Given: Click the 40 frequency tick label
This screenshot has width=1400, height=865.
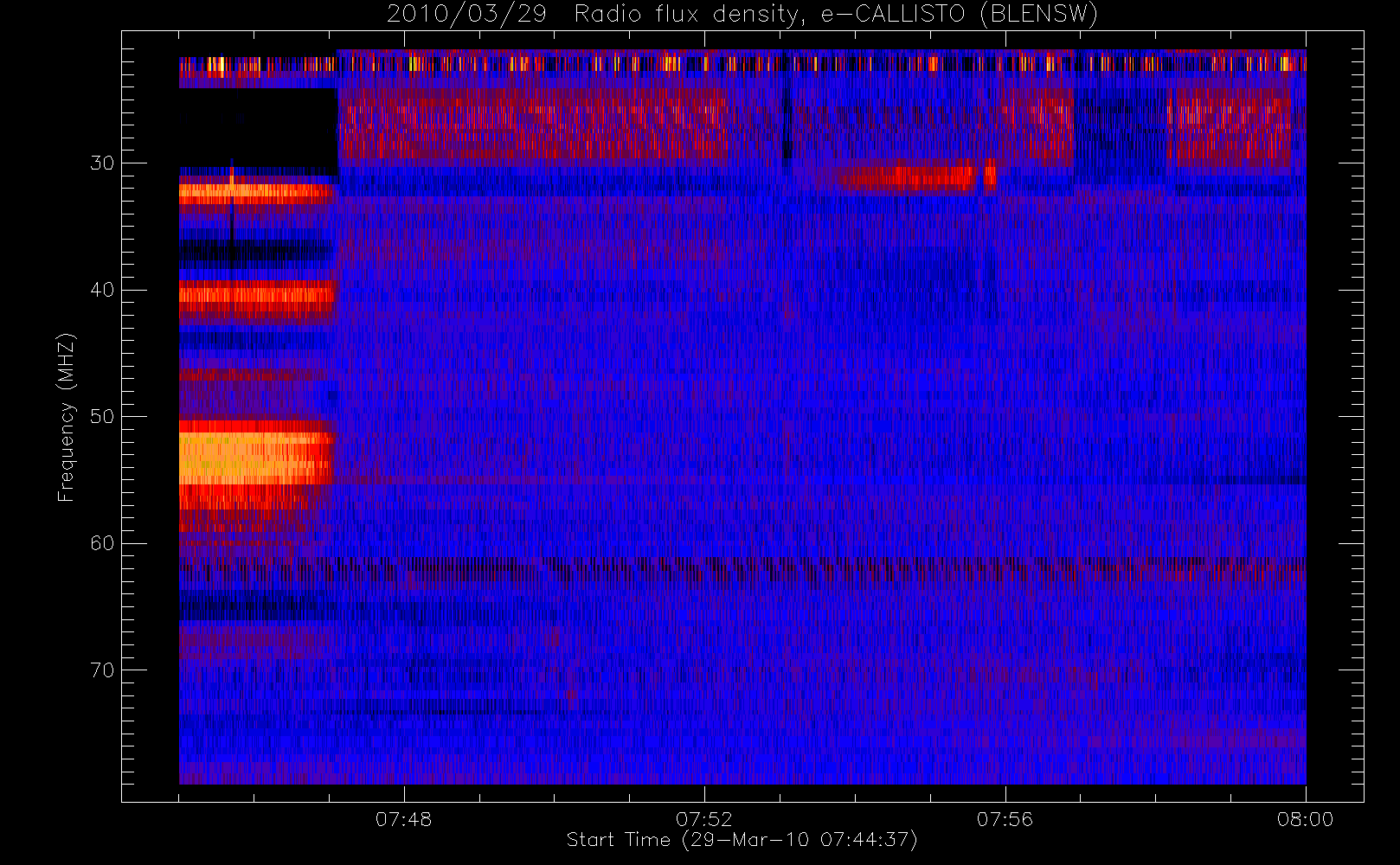Looking at the screenshot, I should (102, 290).
